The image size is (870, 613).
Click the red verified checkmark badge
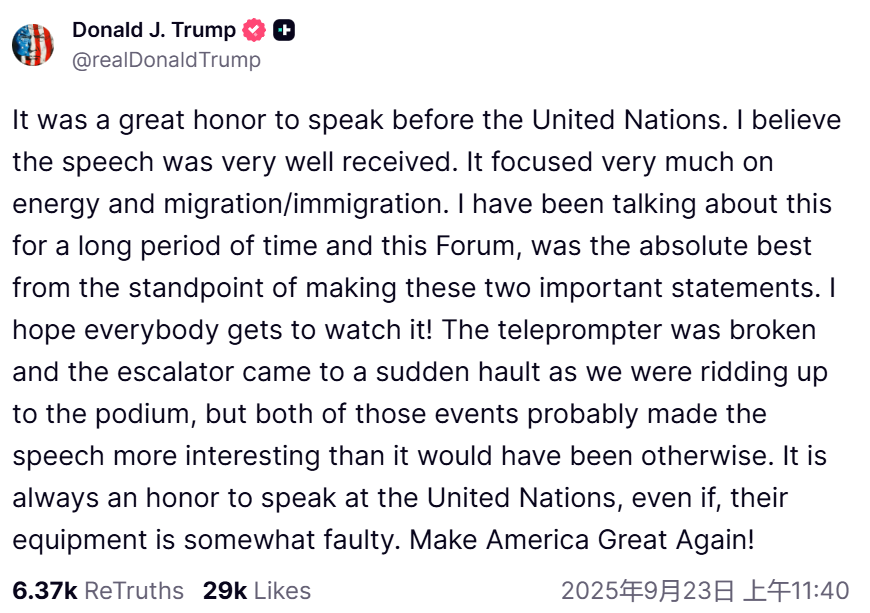click(255, 31)
